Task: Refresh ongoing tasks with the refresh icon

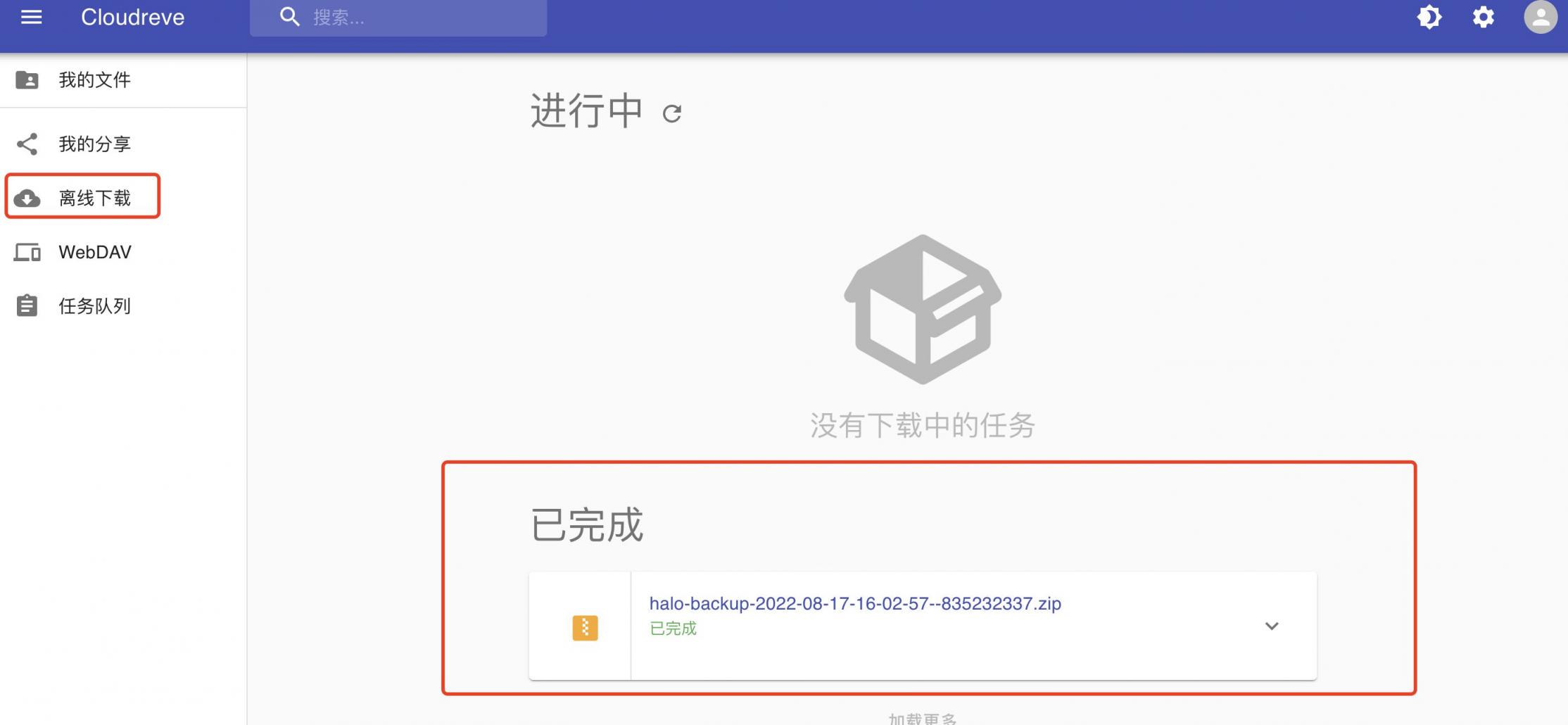Action: tap(672, 111)
